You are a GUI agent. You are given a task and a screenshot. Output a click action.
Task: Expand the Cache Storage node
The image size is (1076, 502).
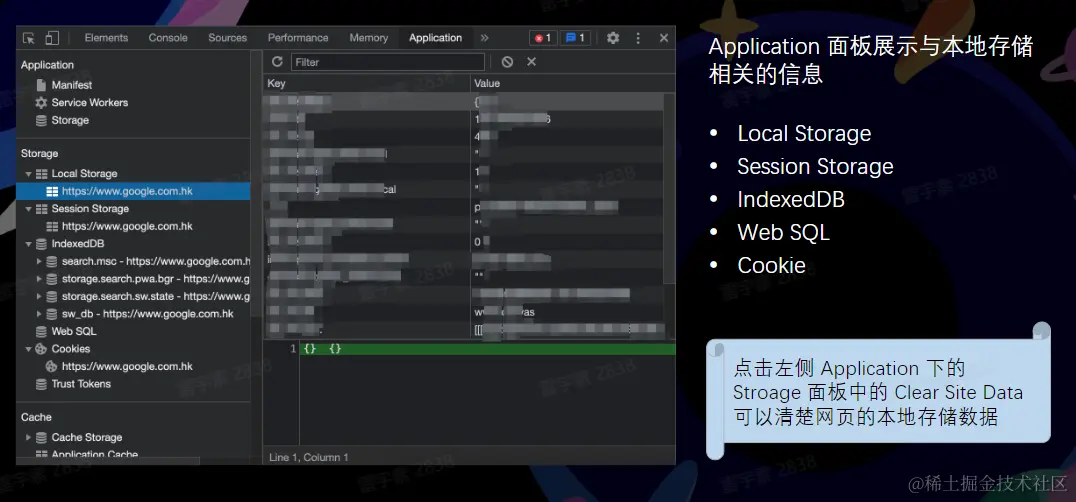[x=29, y=438]
